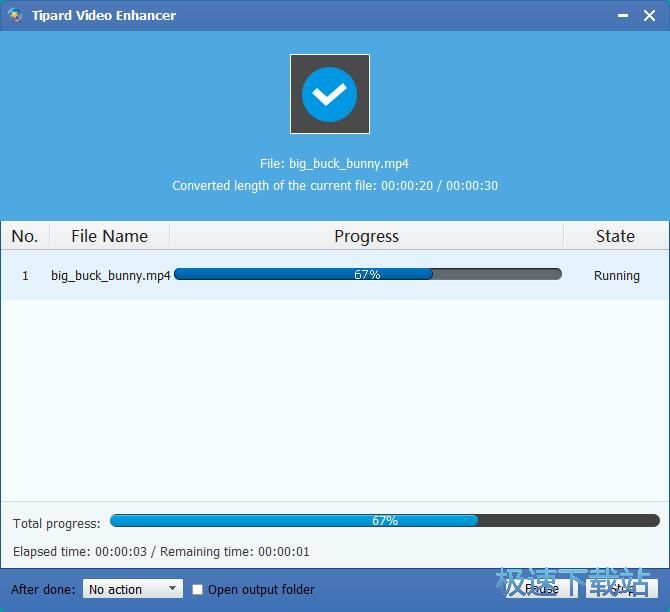Click the 'State' column header
The width and height of the screenshot is (670, 612).
[615, 236]
